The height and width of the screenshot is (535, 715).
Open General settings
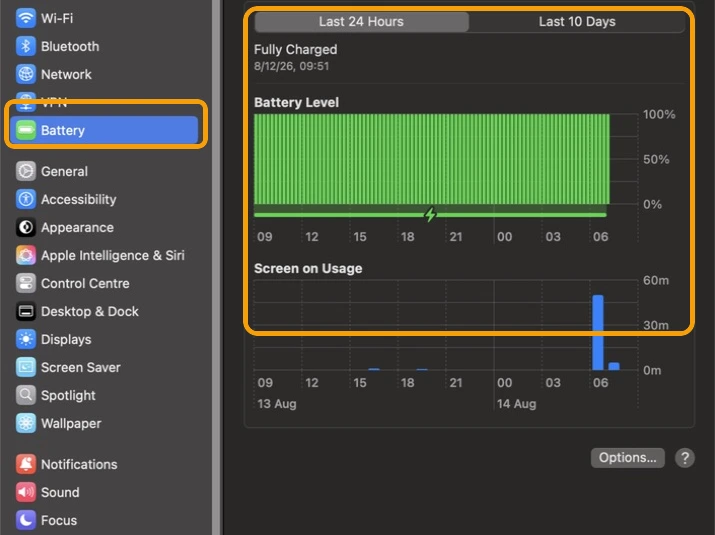point(104,171)
